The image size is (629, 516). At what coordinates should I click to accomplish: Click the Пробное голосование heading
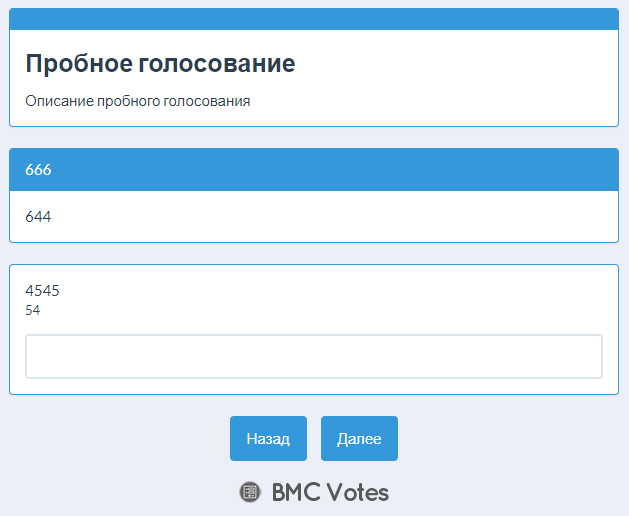click(160, 63)
